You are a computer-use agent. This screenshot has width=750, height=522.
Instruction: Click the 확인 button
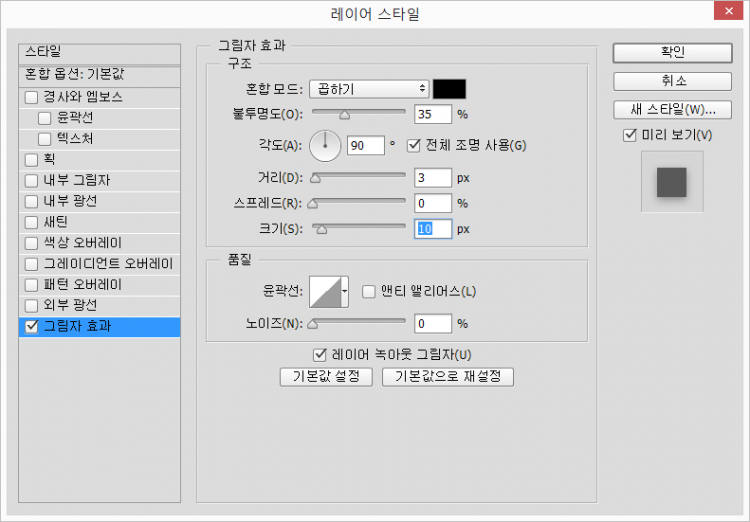tap(671, 52)
